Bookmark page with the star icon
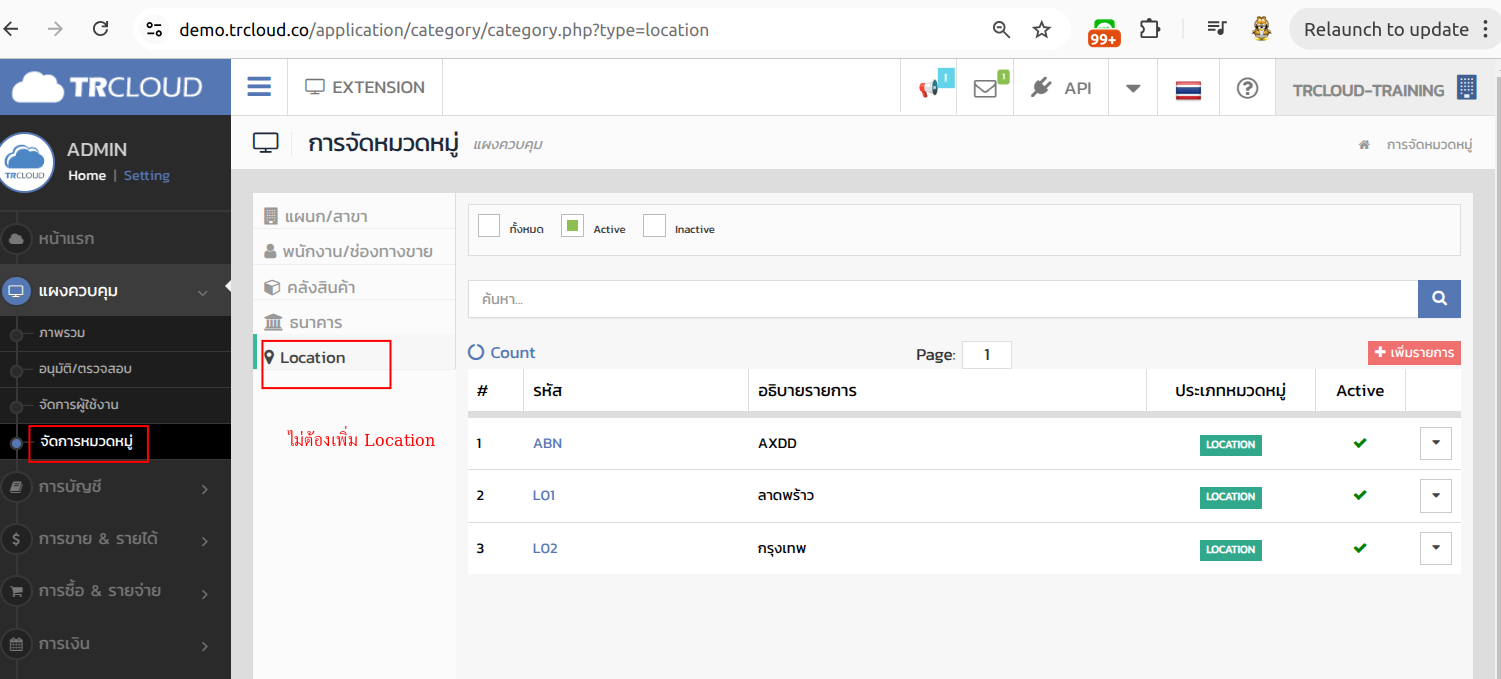 [x=1042, y=30]
